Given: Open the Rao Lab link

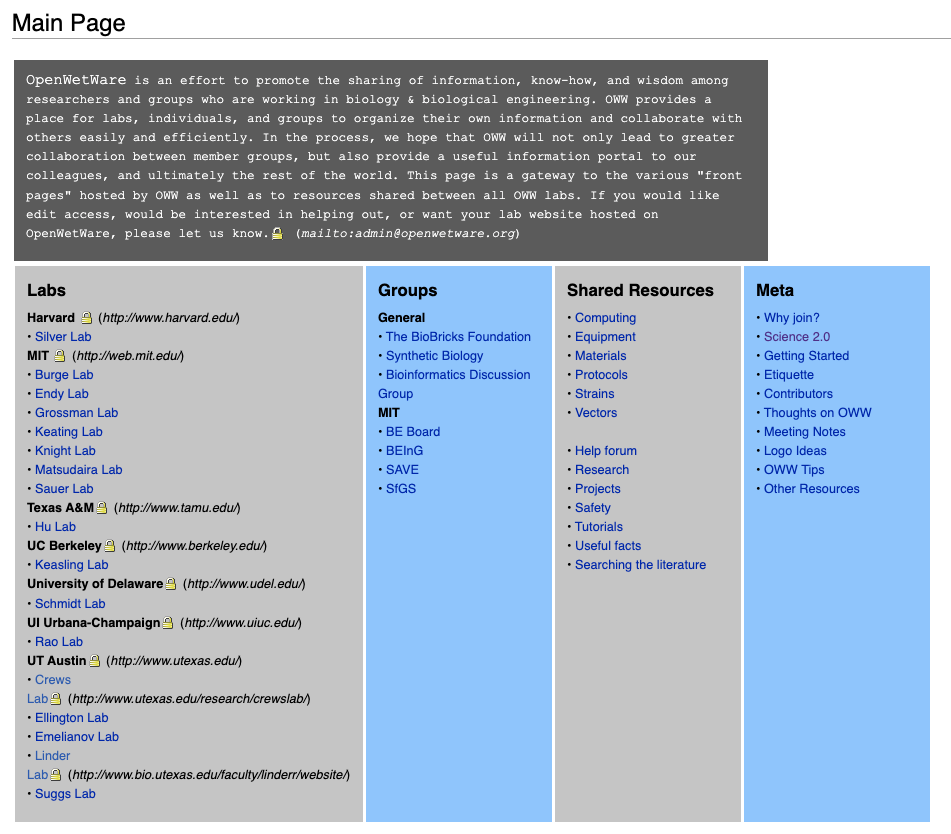Looking at the screenshot, I should coord(59,642).
